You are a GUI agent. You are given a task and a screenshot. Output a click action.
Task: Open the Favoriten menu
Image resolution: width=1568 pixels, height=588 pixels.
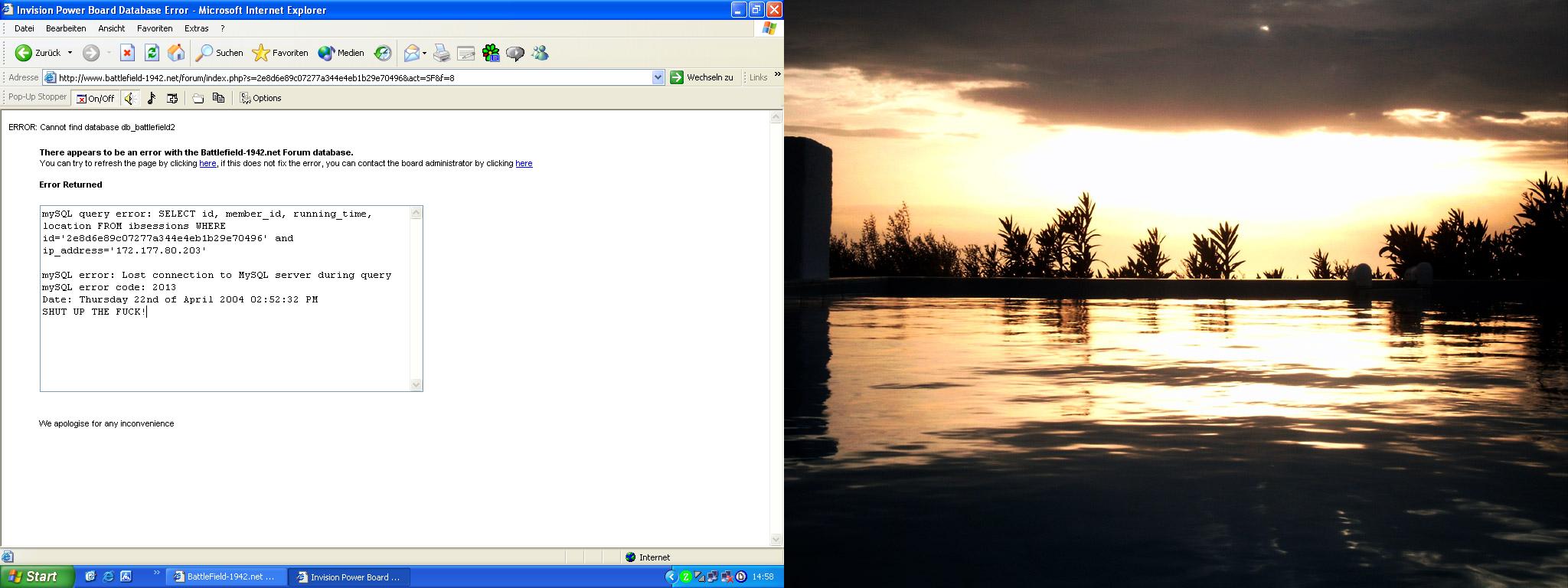pos(155,28)
